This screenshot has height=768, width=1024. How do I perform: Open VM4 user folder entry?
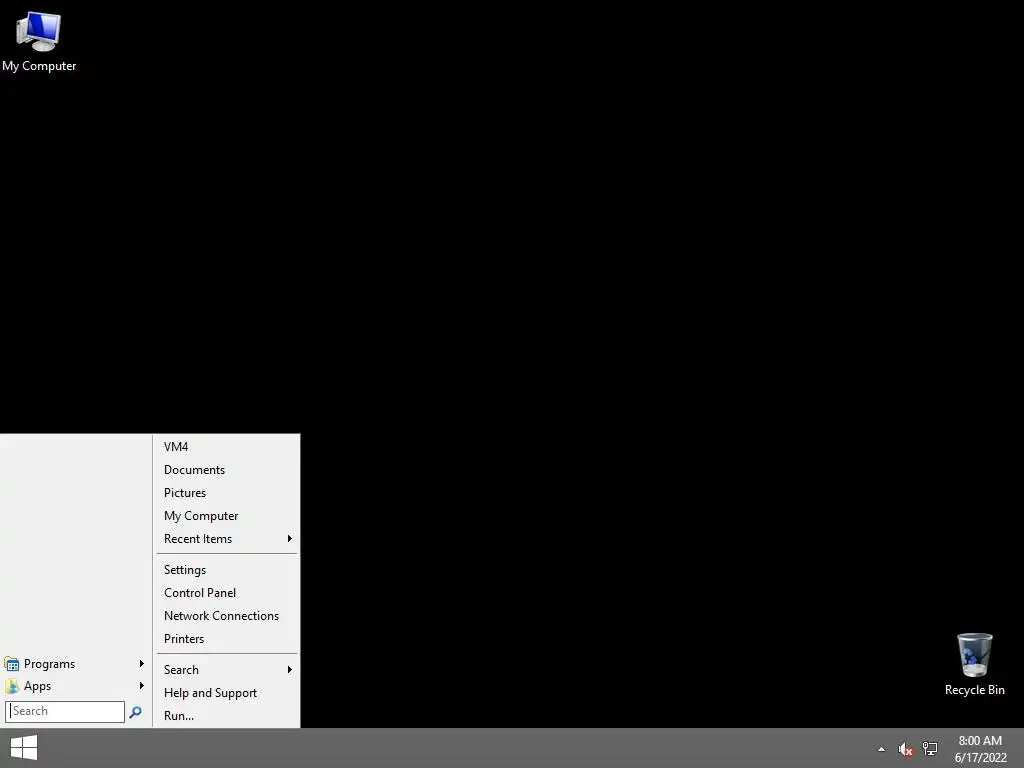click(227, 447)
